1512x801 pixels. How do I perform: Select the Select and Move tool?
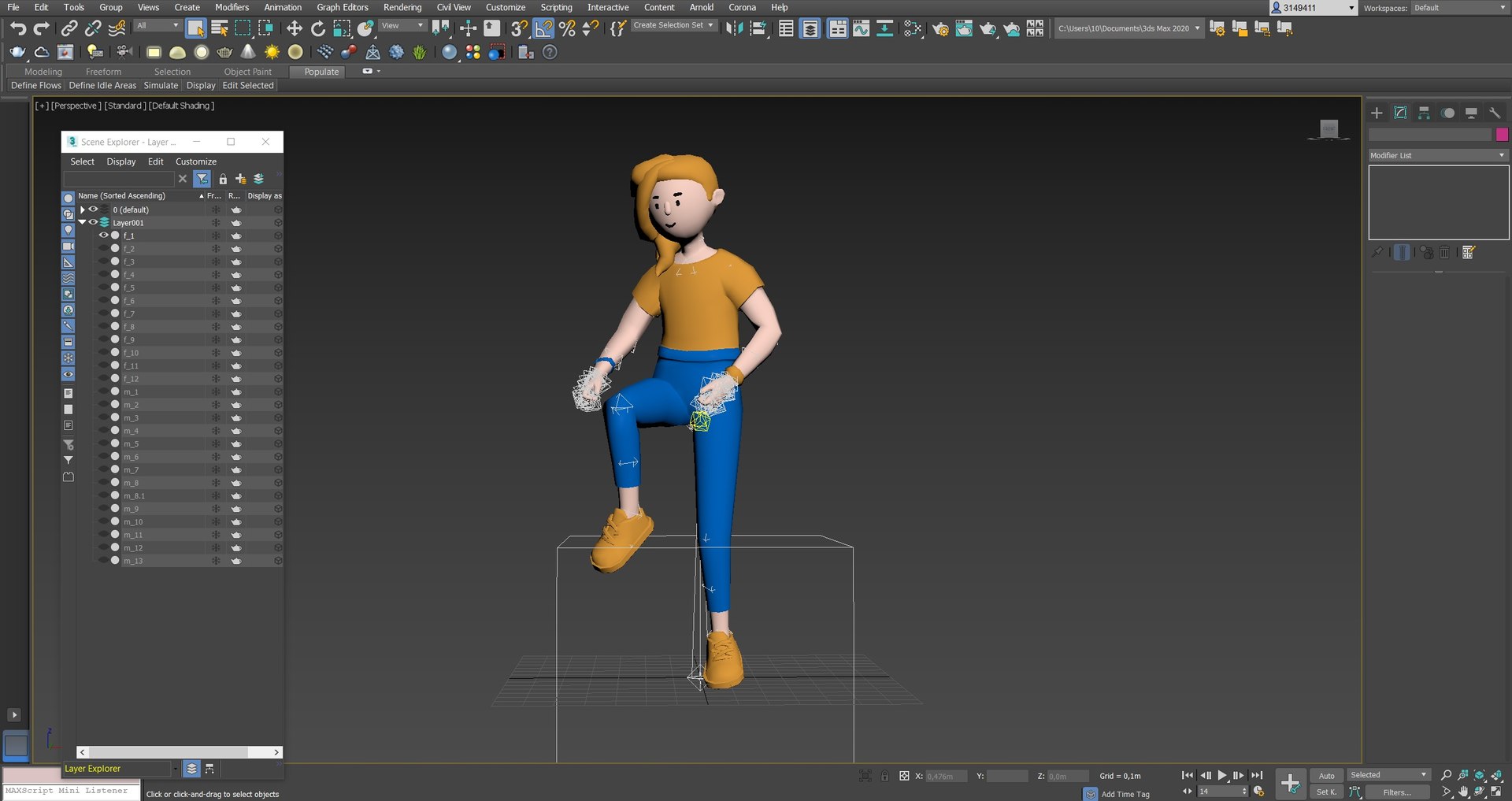[294, 29]
